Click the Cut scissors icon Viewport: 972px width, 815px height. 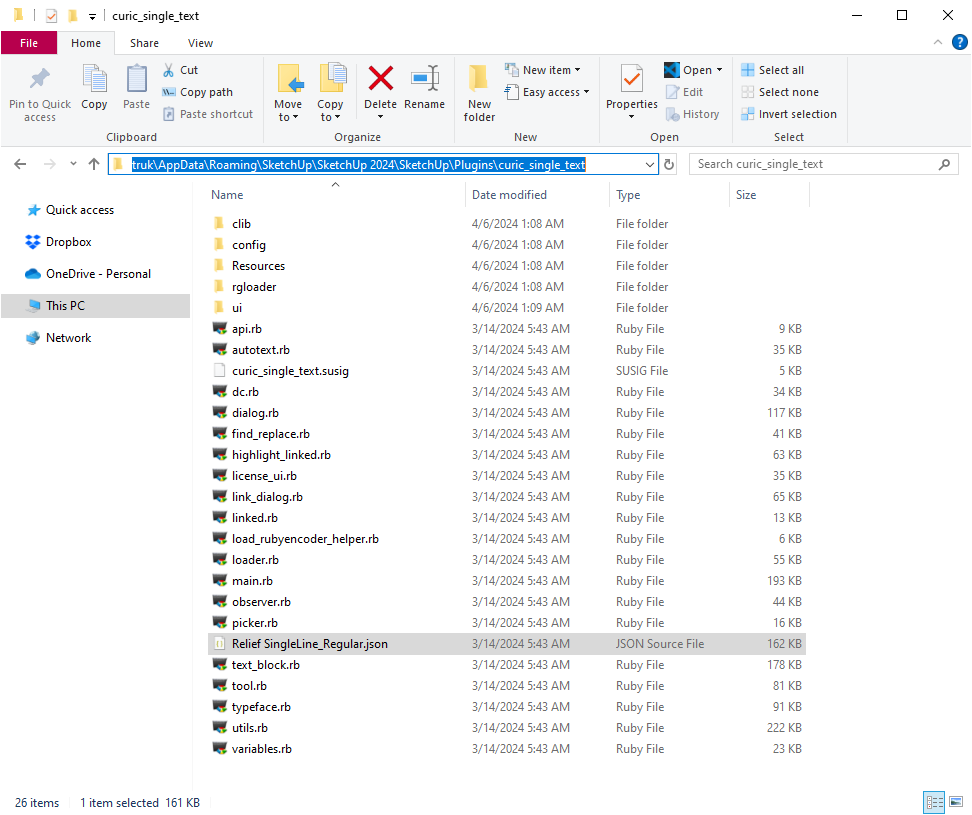[168, 70]
